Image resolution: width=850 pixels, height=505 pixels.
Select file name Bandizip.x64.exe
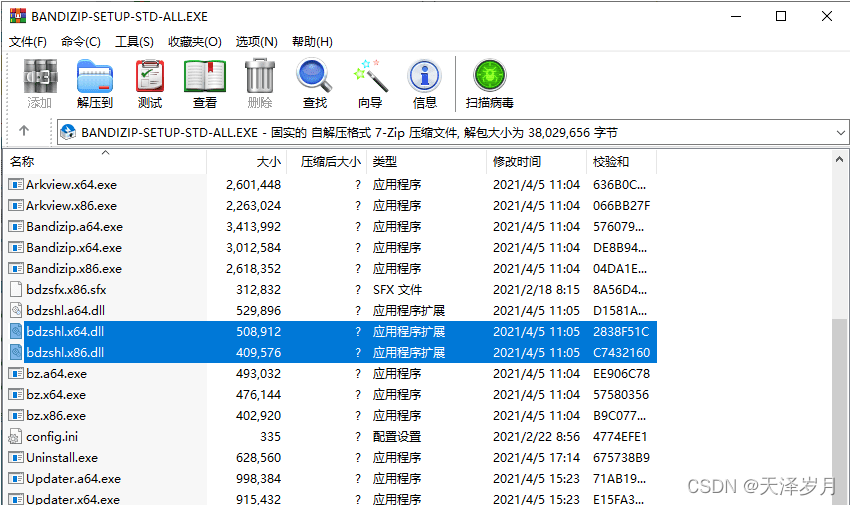(x=74, y=248)
